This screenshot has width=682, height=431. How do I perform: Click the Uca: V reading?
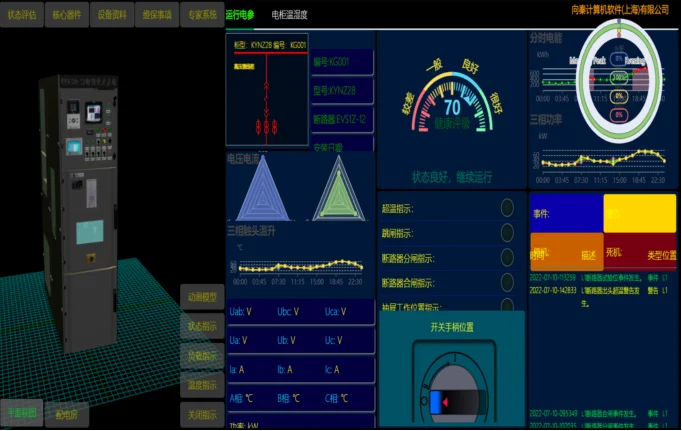335,311
